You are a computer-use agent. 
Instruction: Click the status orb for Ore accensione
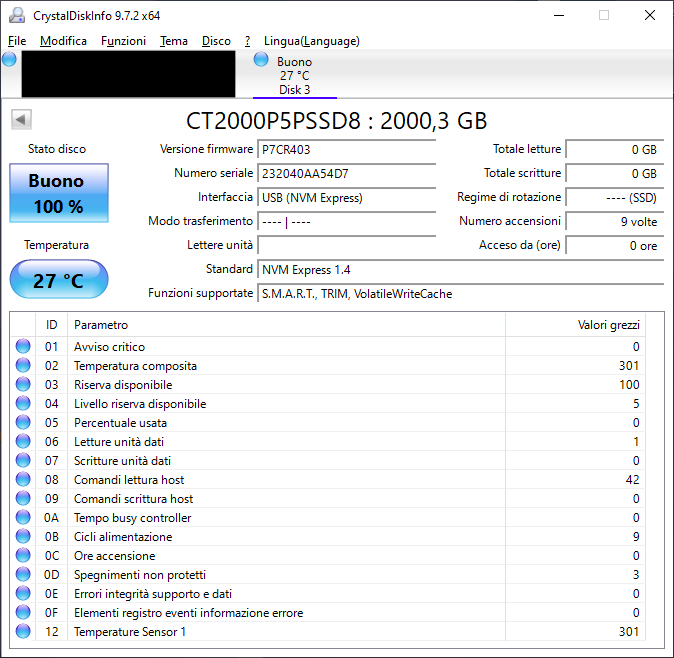tap(23, 555)
